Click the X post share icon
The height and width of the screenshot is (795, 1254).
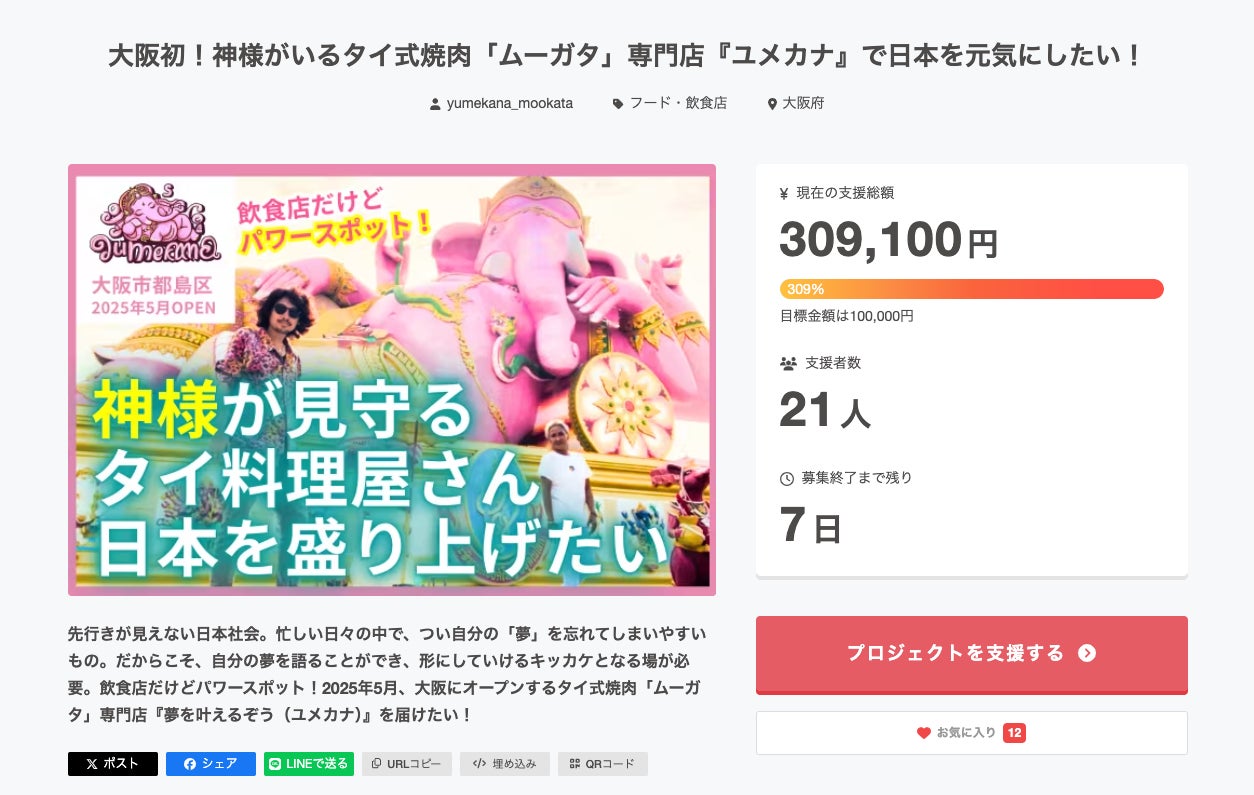pos(92,764)
